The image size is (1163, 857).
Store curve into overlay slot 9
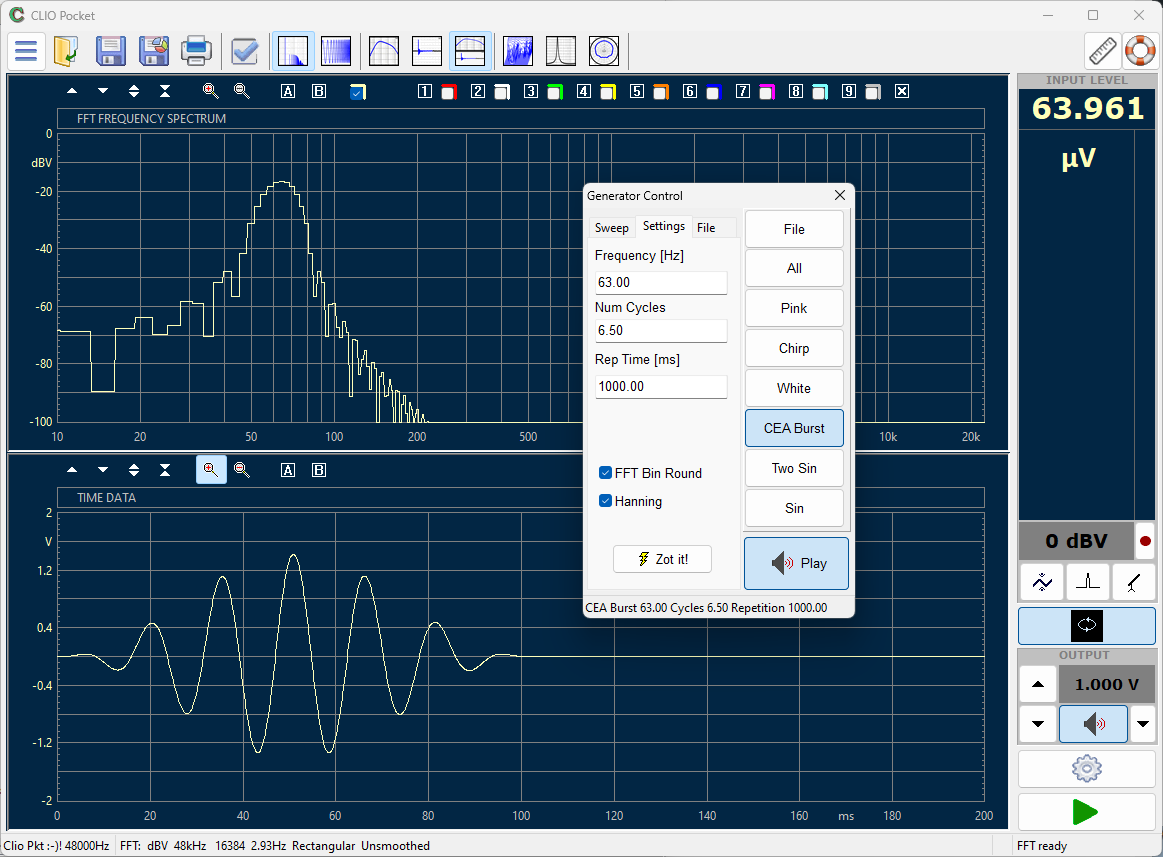click(x=849, y=91)
